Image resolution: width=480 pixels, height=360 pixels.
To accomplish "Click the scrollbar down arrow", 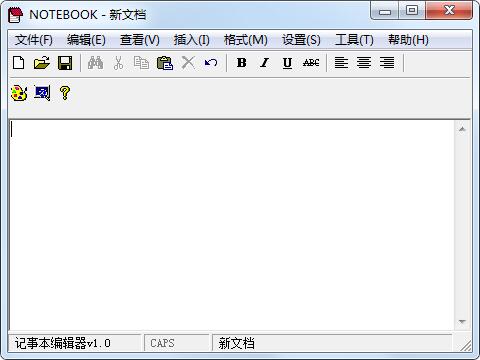I will pyautogui.click(x=462, y=321).
